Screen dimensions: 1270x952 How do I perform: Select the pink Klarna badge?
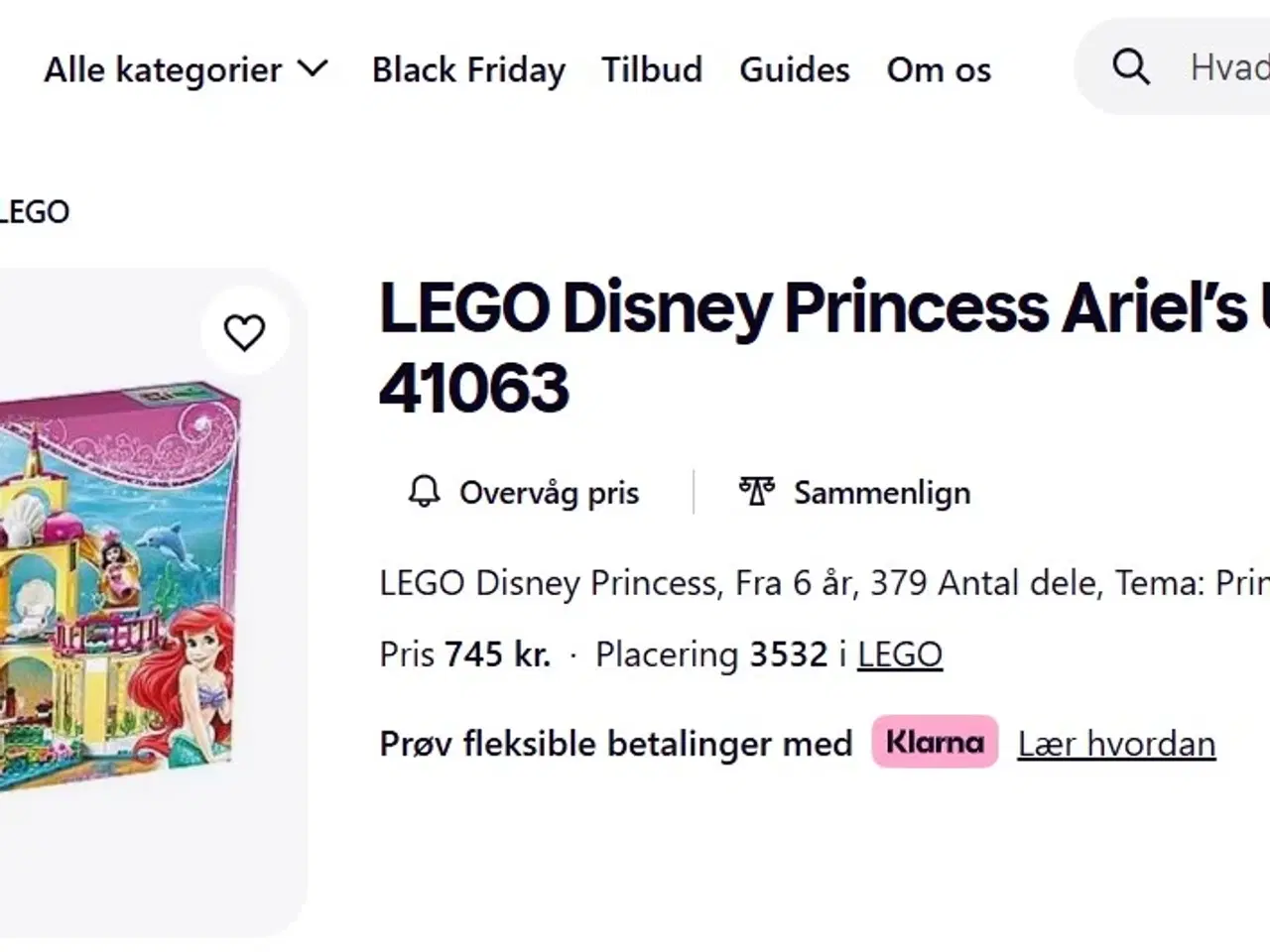coord(934,742)
